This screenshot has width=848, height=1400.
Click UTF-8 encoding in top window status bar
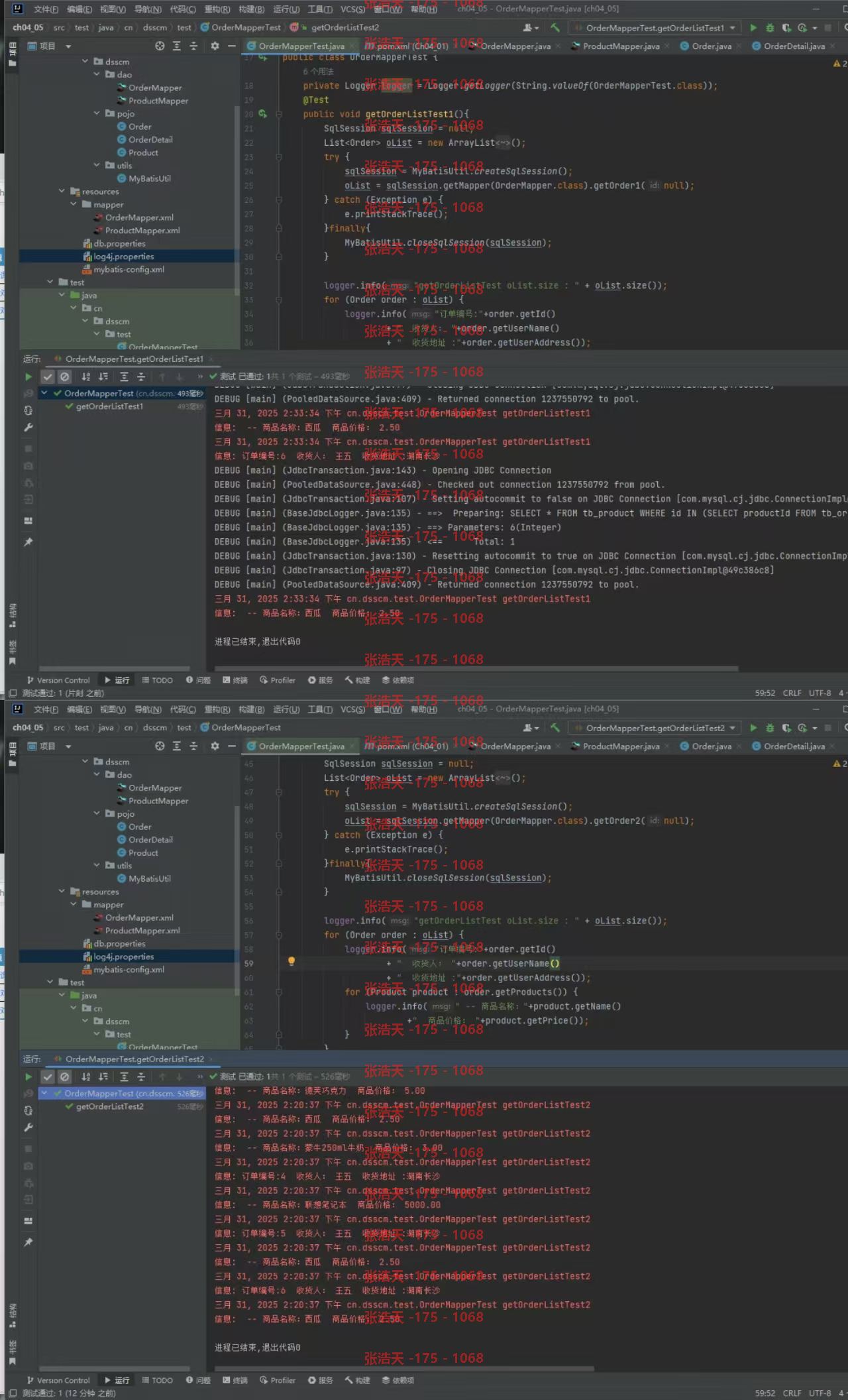pos(820,693)
